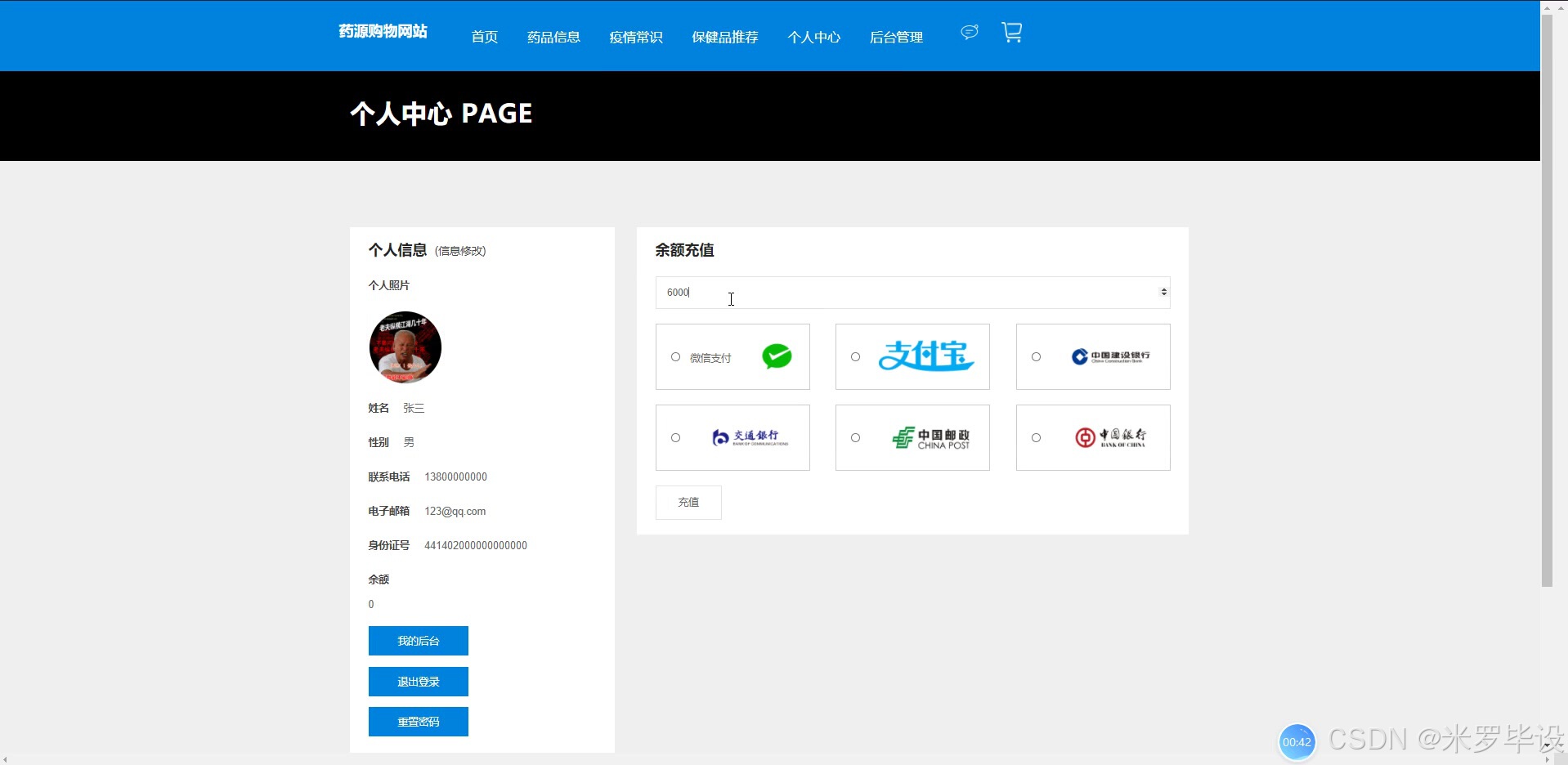The height and width of the screenshot is (765, 1568).
Task: Click the recharge amount field showing 6000
Action: [912, 293]
